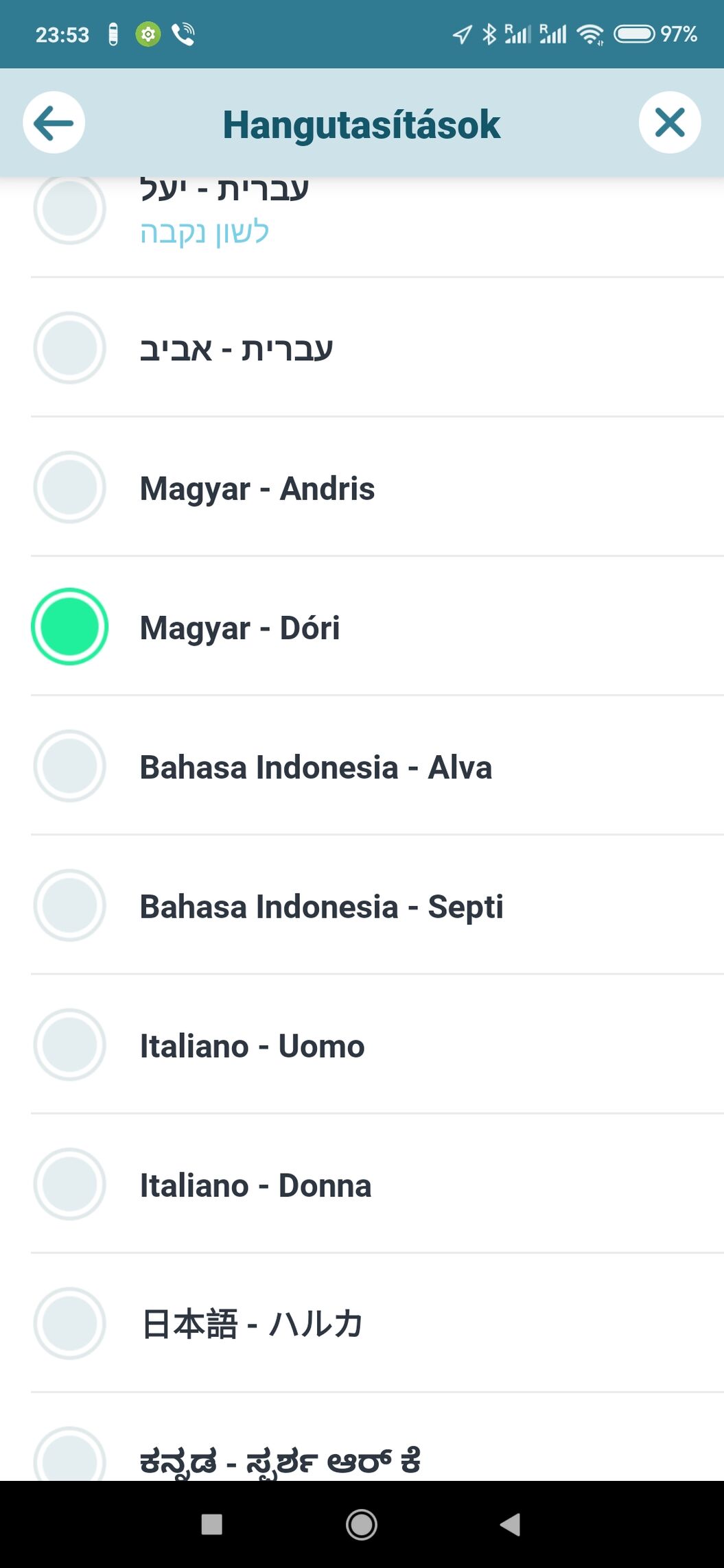
Task: Choose the Bahasa Indonesia - Septi radio button
Action: pyautogui.click(x=69, y=905)
